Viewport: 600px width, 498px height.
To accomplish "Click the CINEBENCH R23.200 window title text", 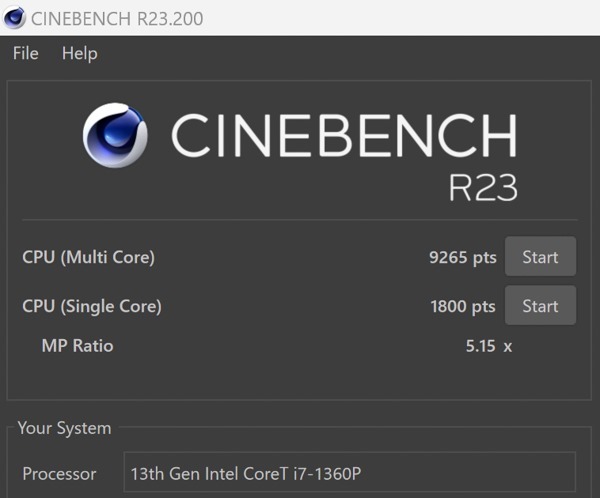I will pyautogui.click(x=117, y=19).
